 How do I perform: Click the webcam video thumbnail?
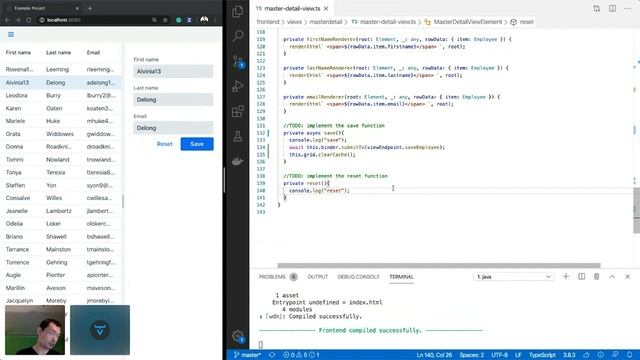tap(35, 330)
